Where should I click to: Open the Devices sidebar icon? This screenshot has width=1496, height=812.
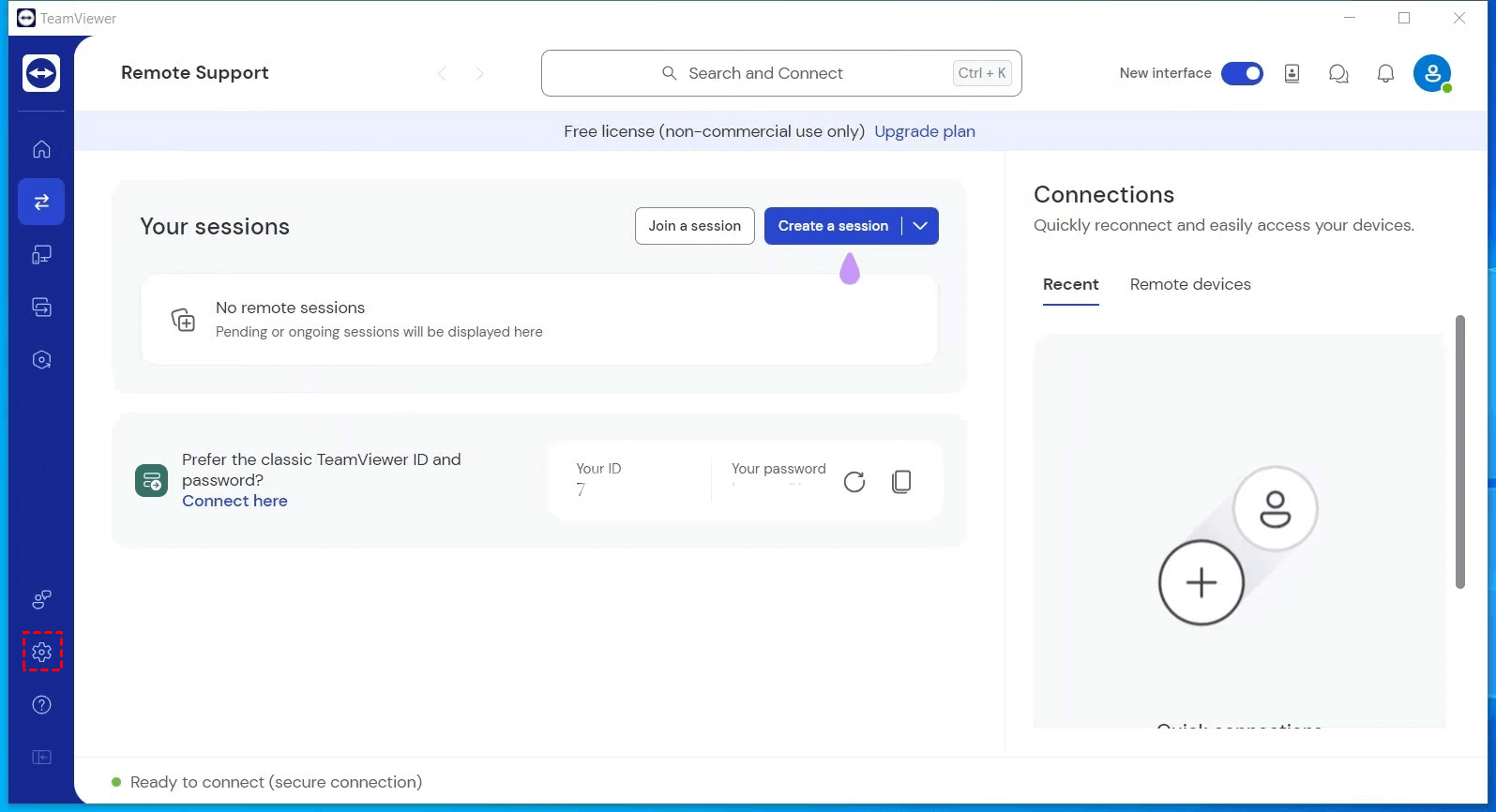41,255
